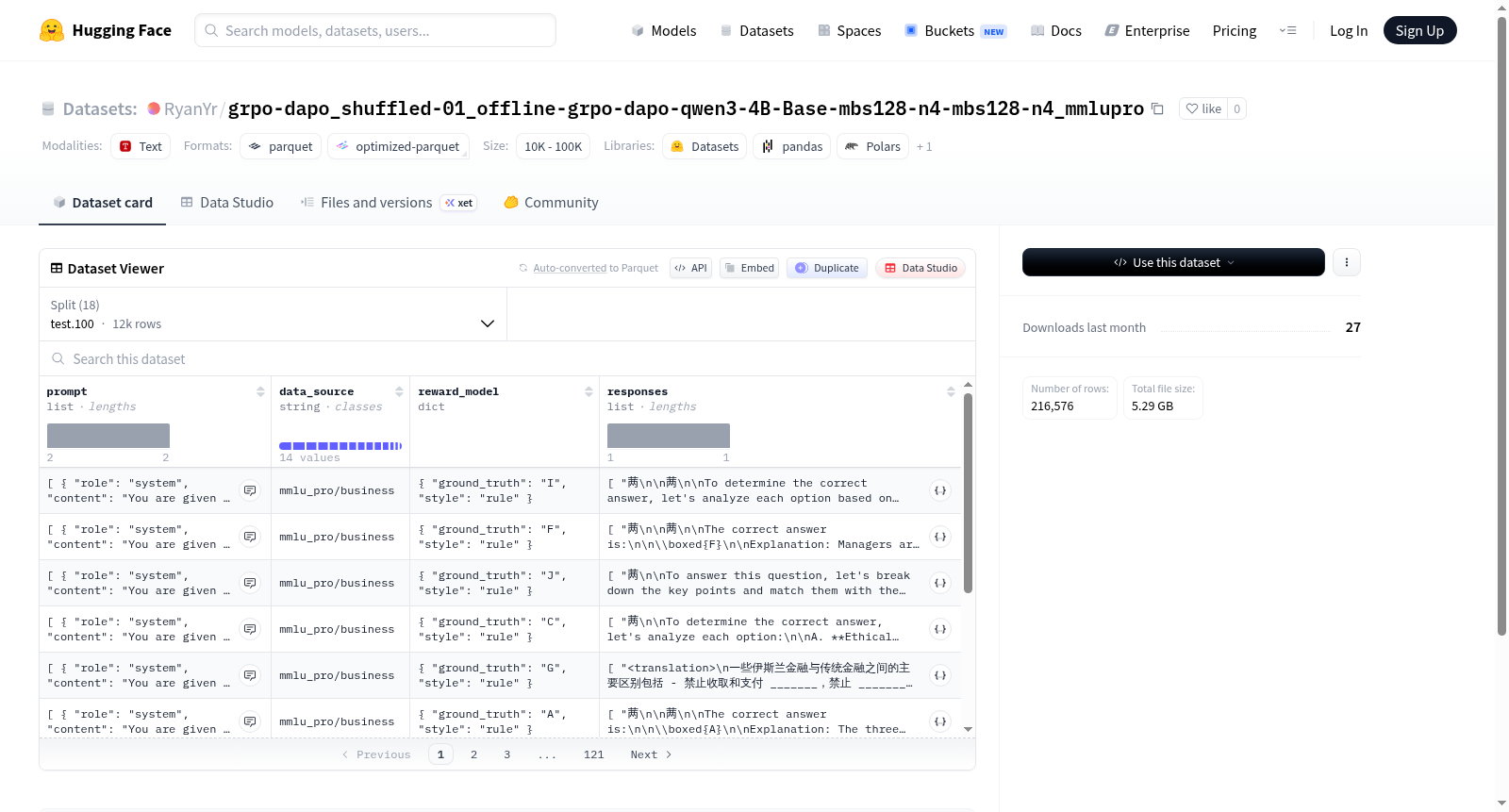Click the Hugging Face logo icon
The image size is (1509, 812).
click(52, 30)
